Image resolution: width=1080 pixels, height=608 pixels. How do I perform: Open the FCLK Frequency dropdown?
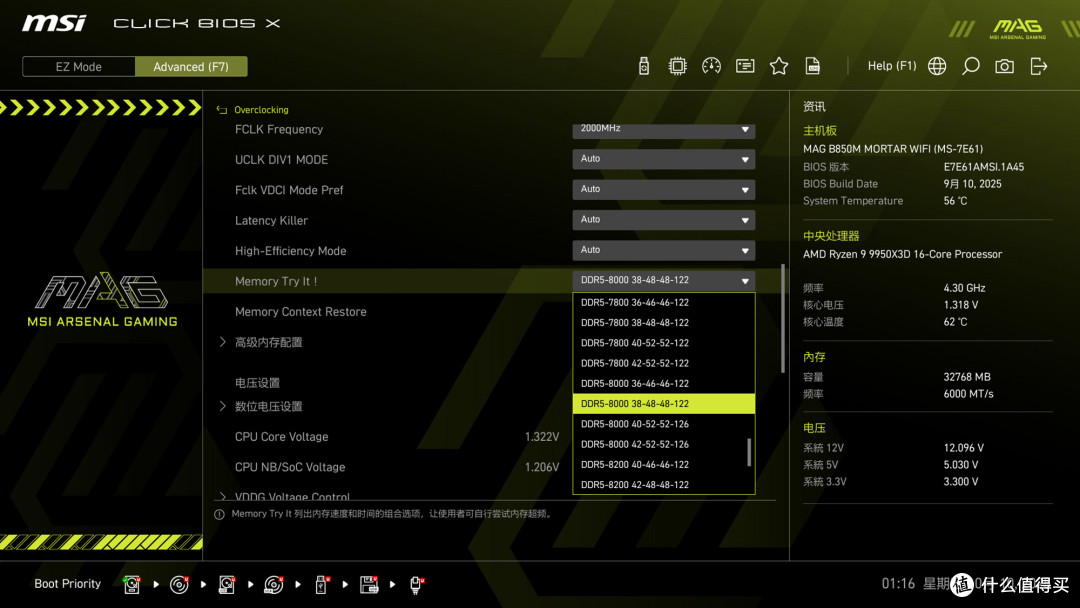click(663, 130)
